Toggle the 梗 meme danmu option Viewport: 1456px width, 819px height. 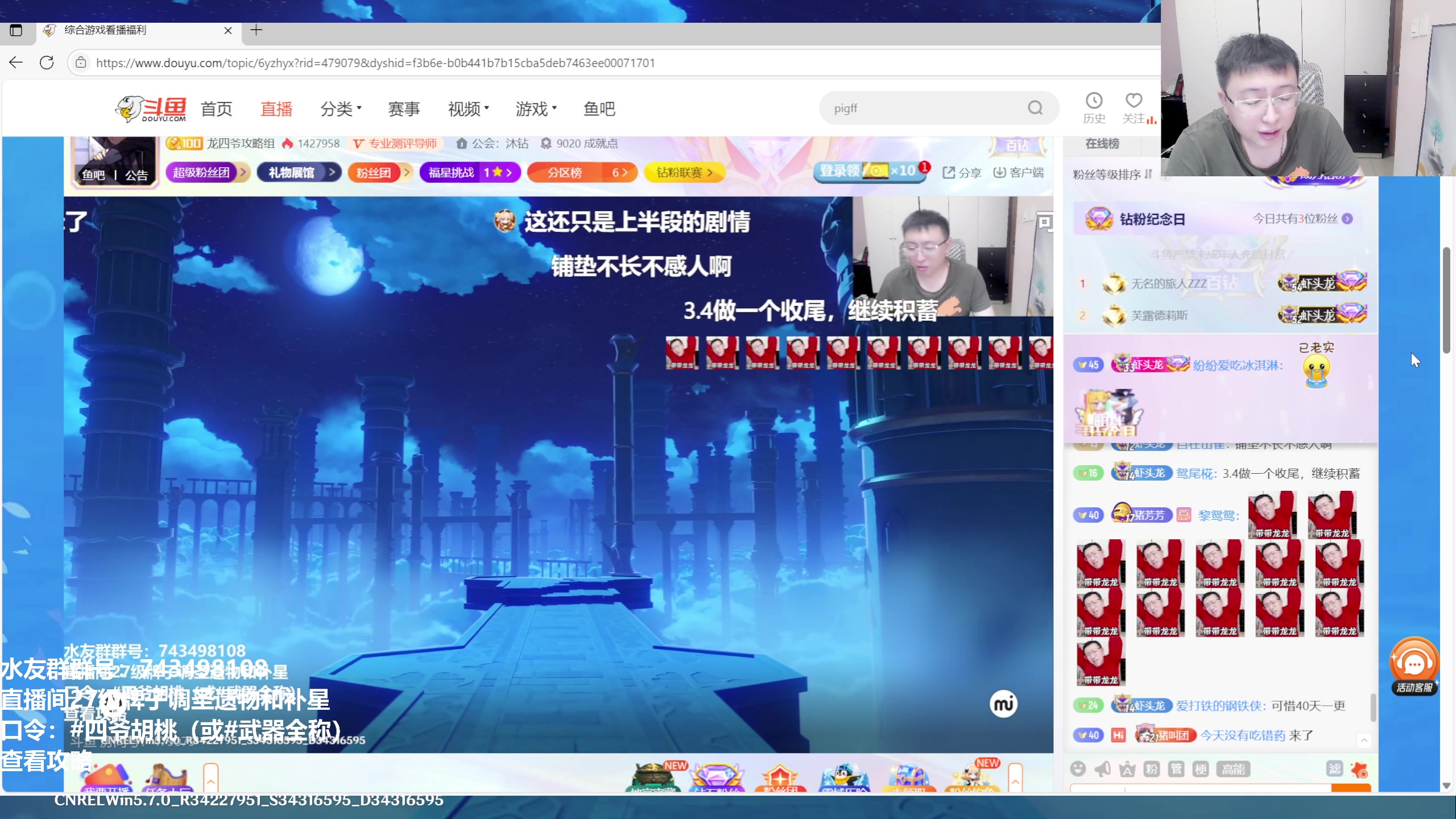point(1201,770)
